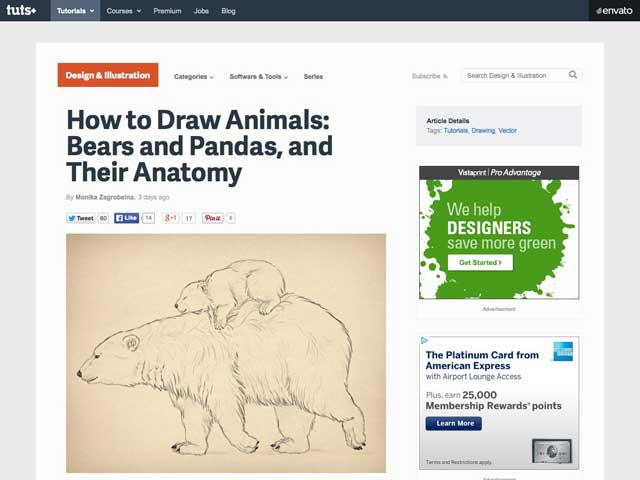The image size is (640, 480).
Task: Click the Subscribe link
Action: pyautogui.click(x=426, y=76)
